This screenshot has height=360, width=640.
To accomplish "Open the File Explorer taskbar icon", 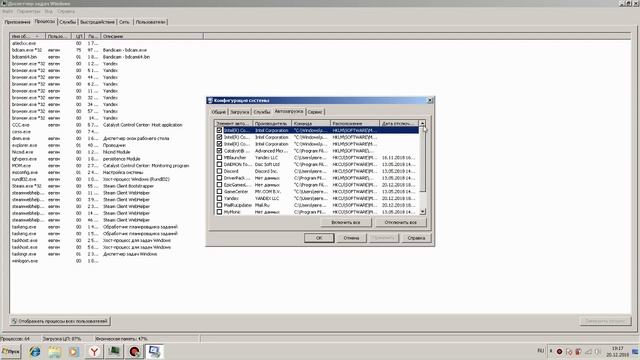I will 54,351.
